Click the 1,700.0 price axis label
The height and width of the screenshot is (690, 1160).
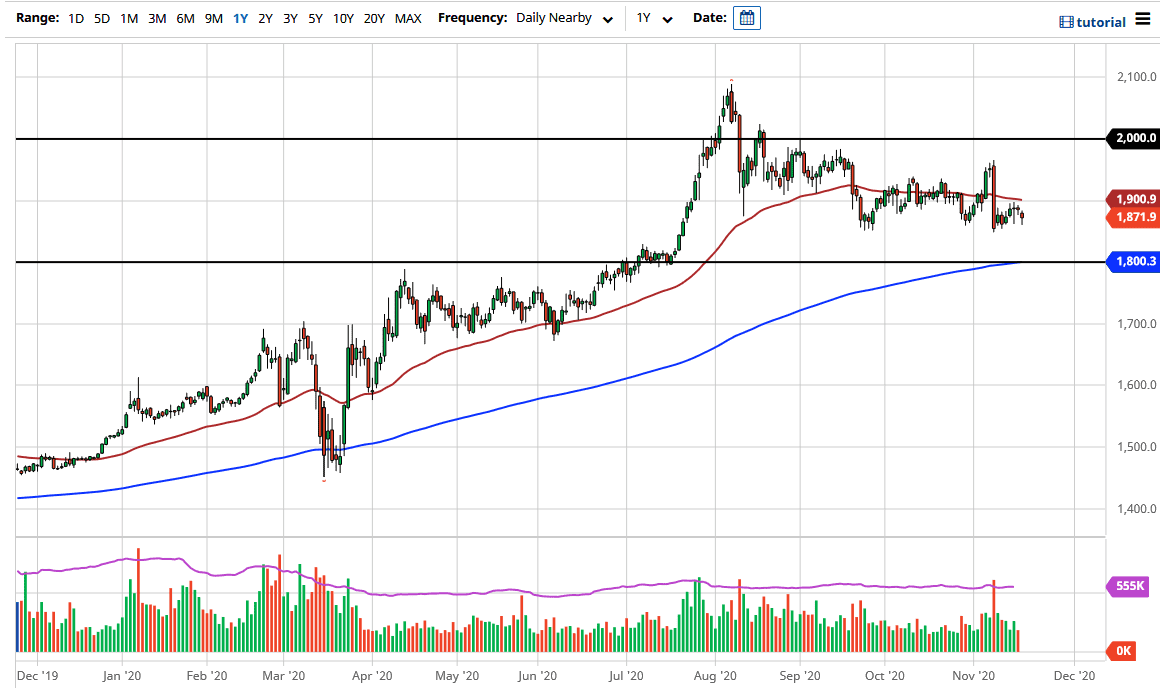click(1136, 324)
